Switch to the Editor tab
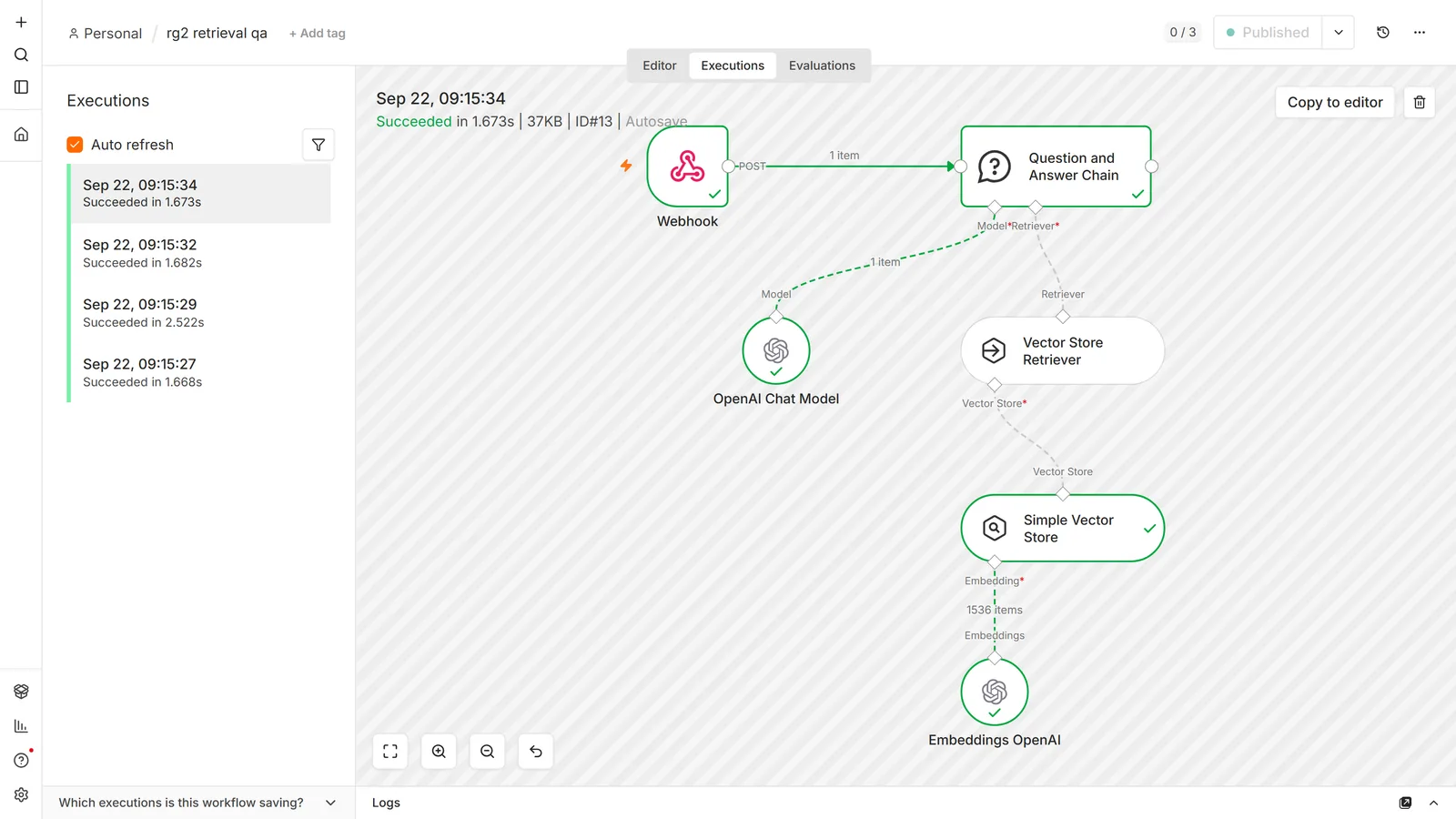Image resolution: width=1456 pixels, height=819 pixels. click(x=660, y=66)
